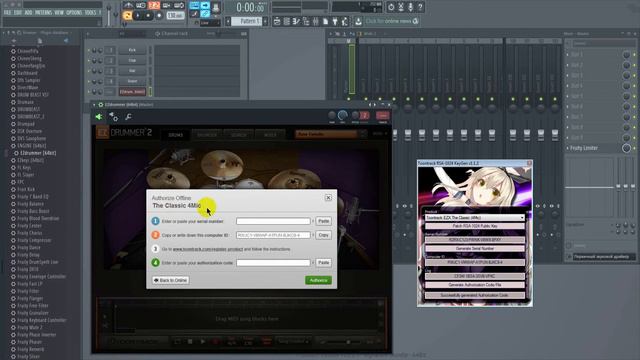The height and width of the screenshot is (360, 640).
Task: Click the Back to Online button
Action: pos(171,280)
